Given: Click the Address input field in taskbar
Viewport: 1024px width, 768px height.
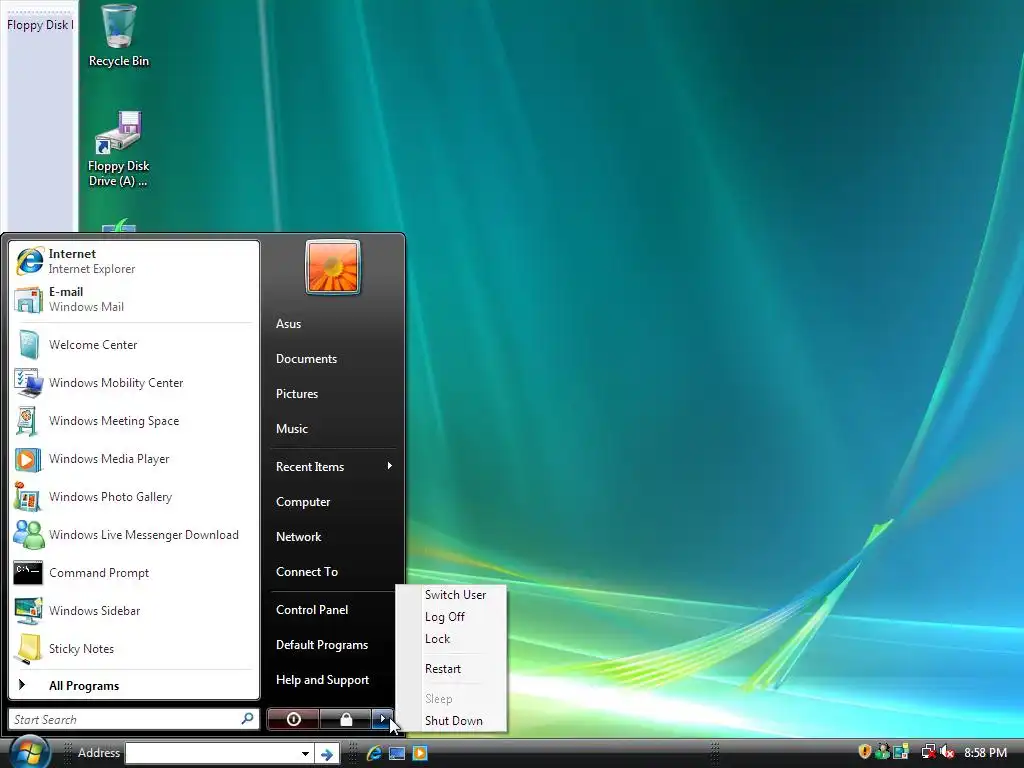Looking at the screenshot, I should tap(212, 753).
